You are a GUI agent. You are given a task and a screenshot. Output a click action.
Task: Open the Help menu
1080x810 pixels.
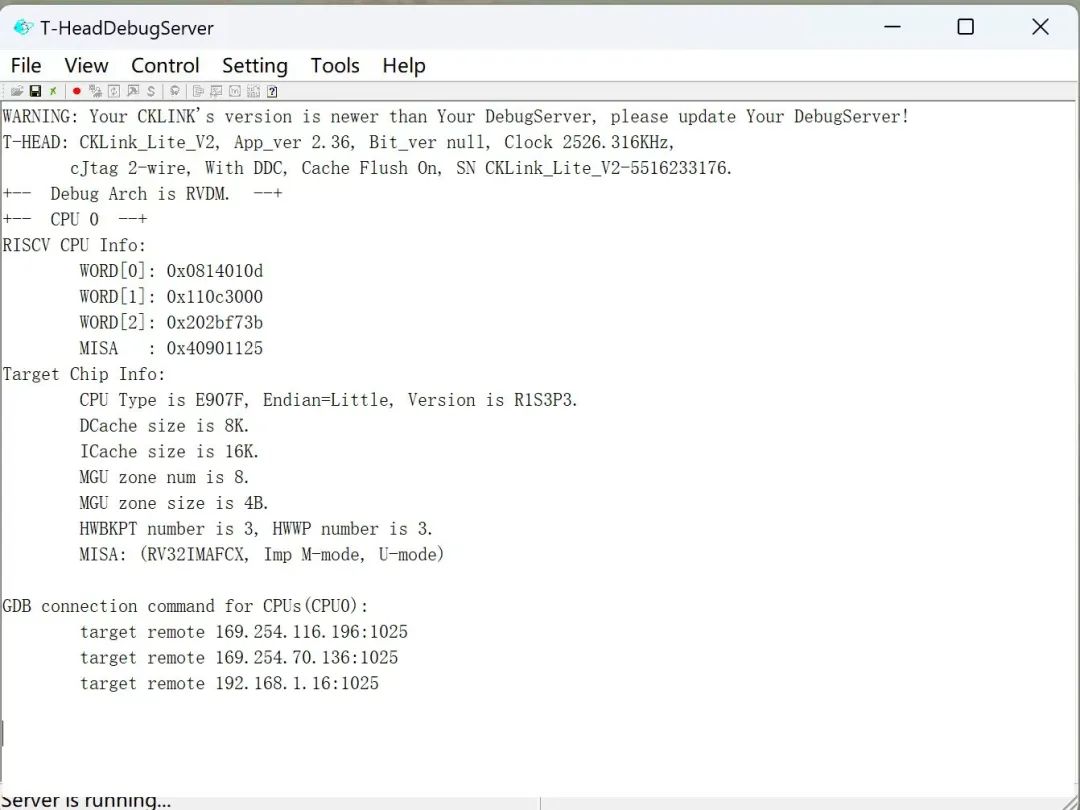pyautogui.click(x=403, y=65)
